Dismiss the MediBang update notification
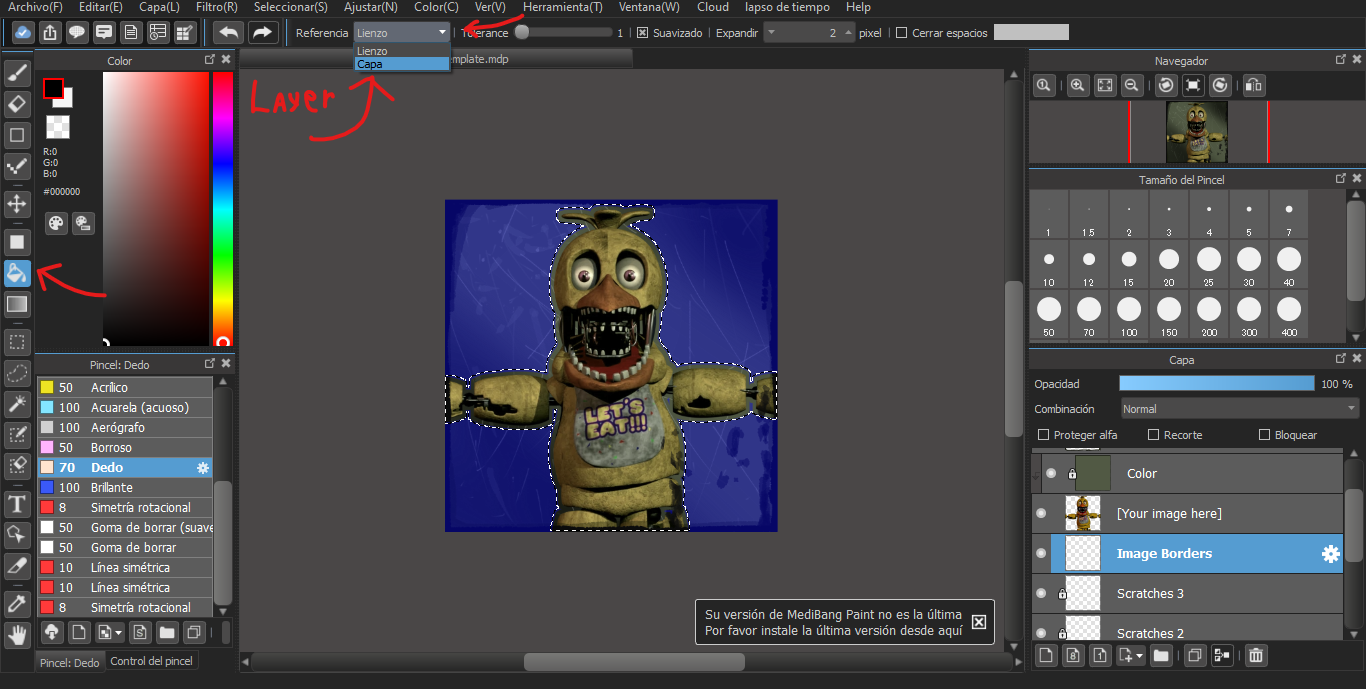The image size is (1366, 689). tap(979, 622)
